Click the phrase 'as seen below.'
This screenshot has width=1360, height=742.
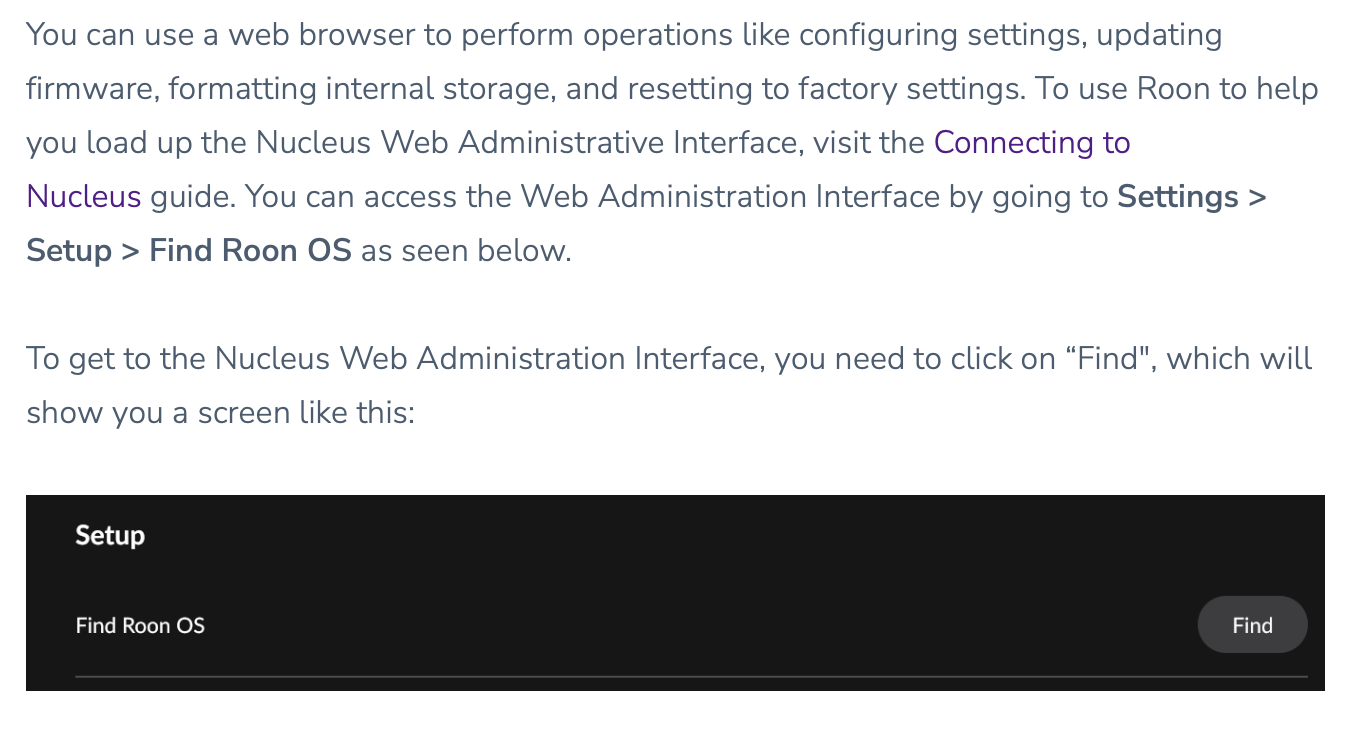[x=466, y=250]
